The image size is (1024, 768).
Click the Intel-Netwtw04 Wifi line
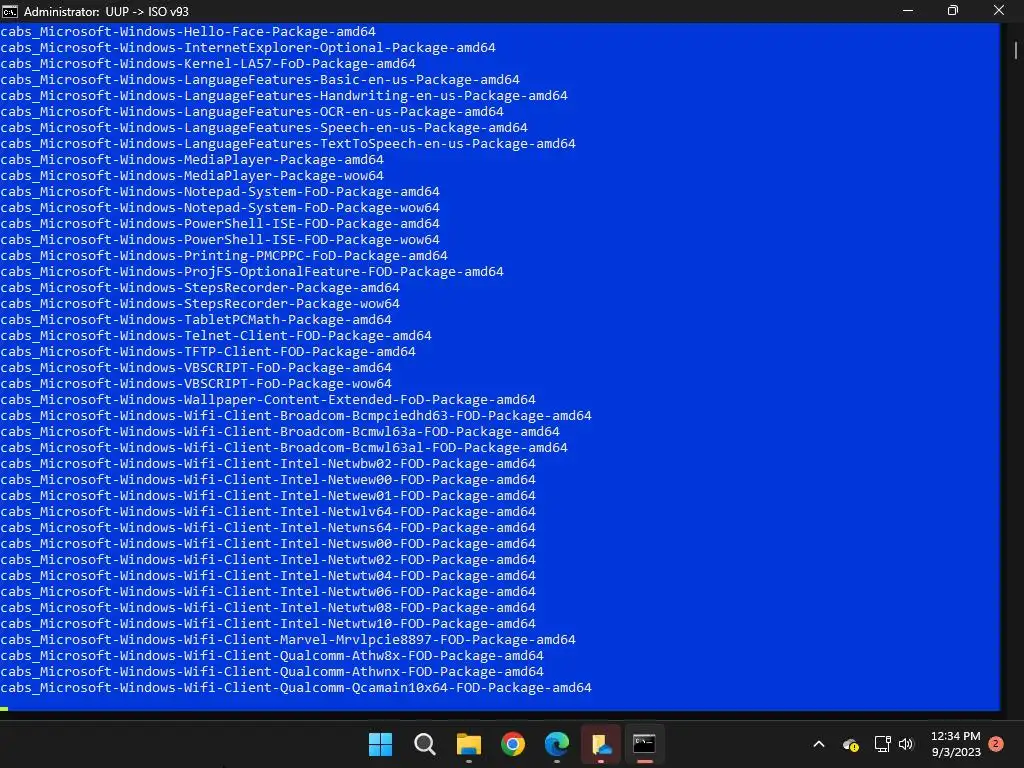[x=268, y=575]
